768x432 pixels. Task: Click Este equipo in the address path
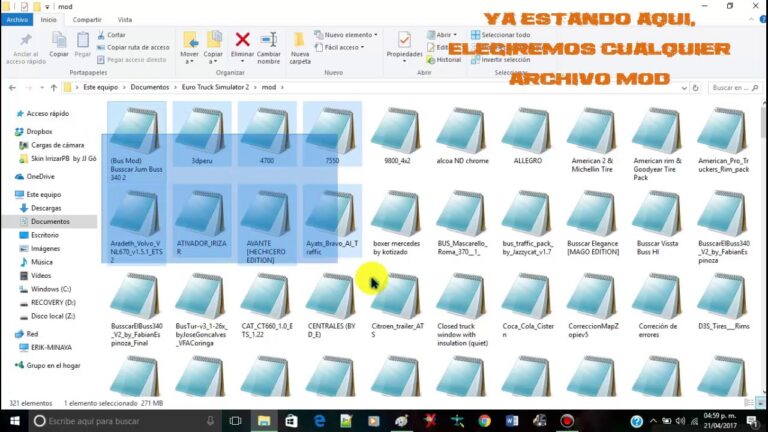click(100, 87)
